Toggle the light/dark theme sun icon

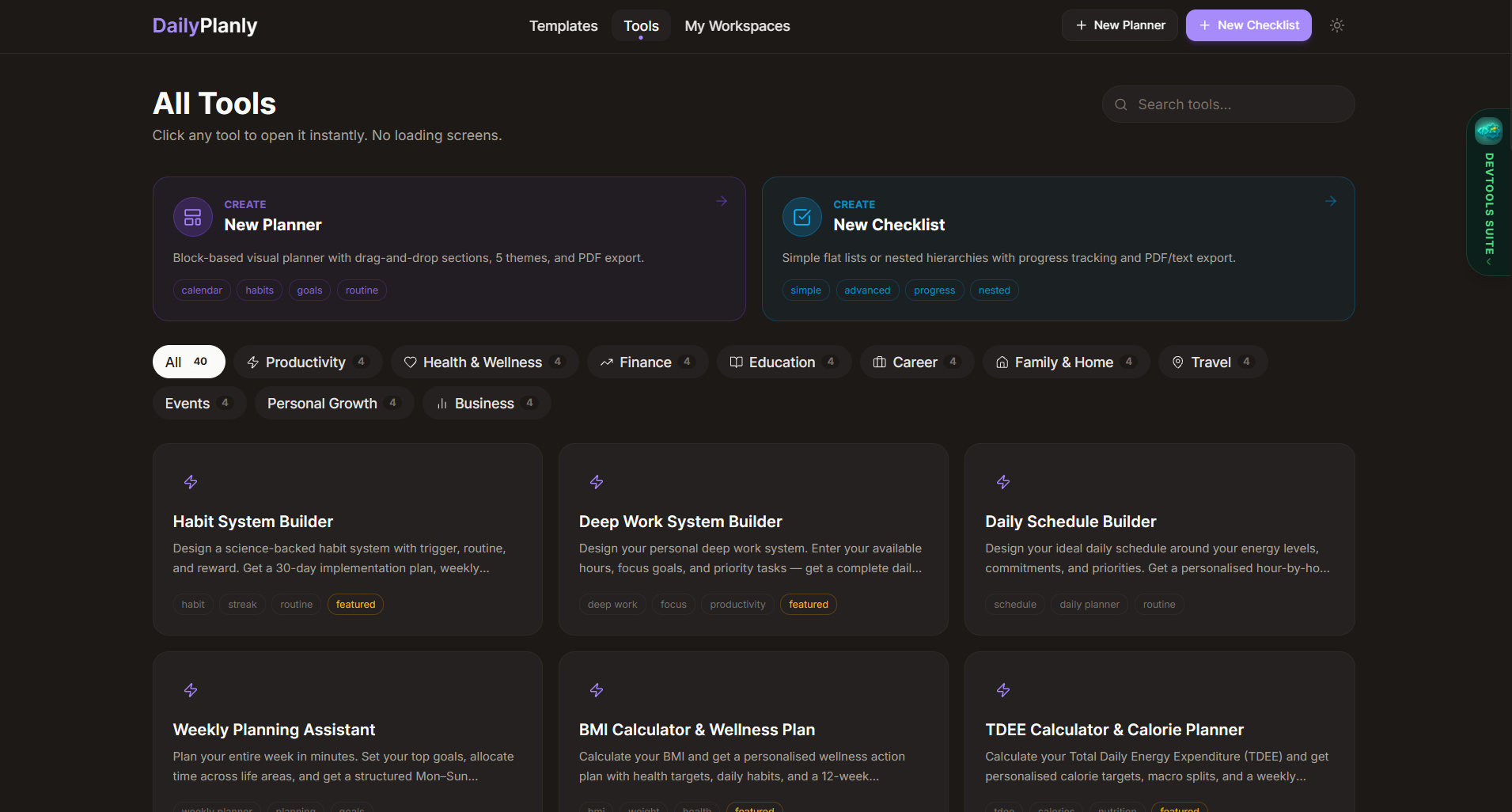(x=1337, y=25)
